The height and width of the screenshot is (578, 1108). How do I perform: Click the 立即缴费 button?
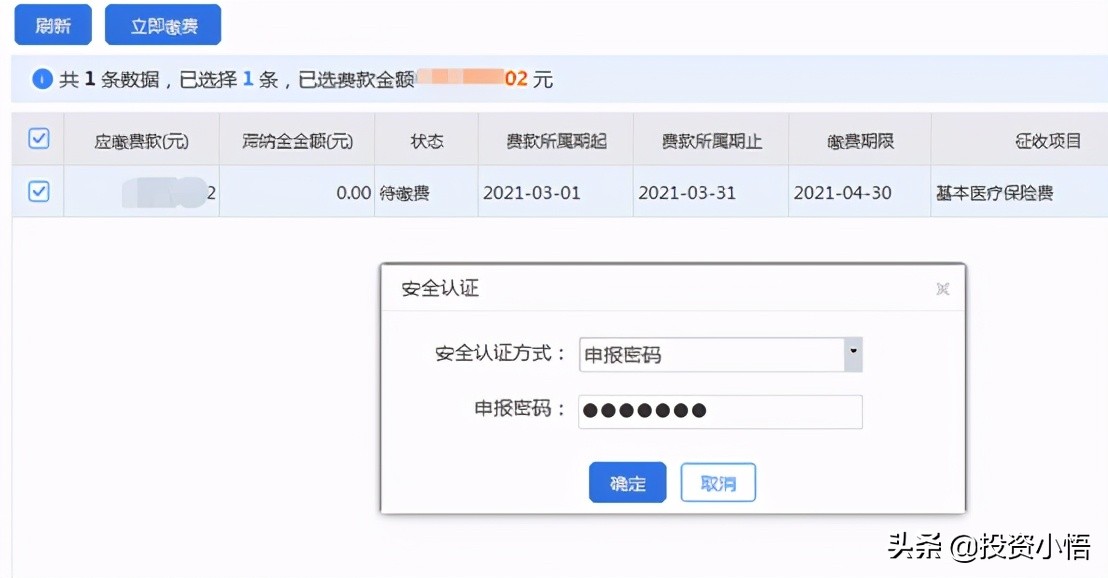(x=162, y=24)
